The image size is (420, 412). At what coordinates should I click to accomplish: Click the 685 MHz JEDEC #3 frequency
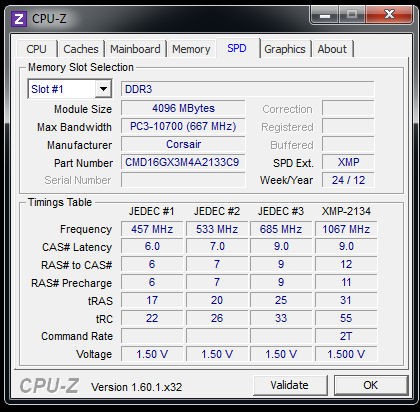click(x=281, y=229)
